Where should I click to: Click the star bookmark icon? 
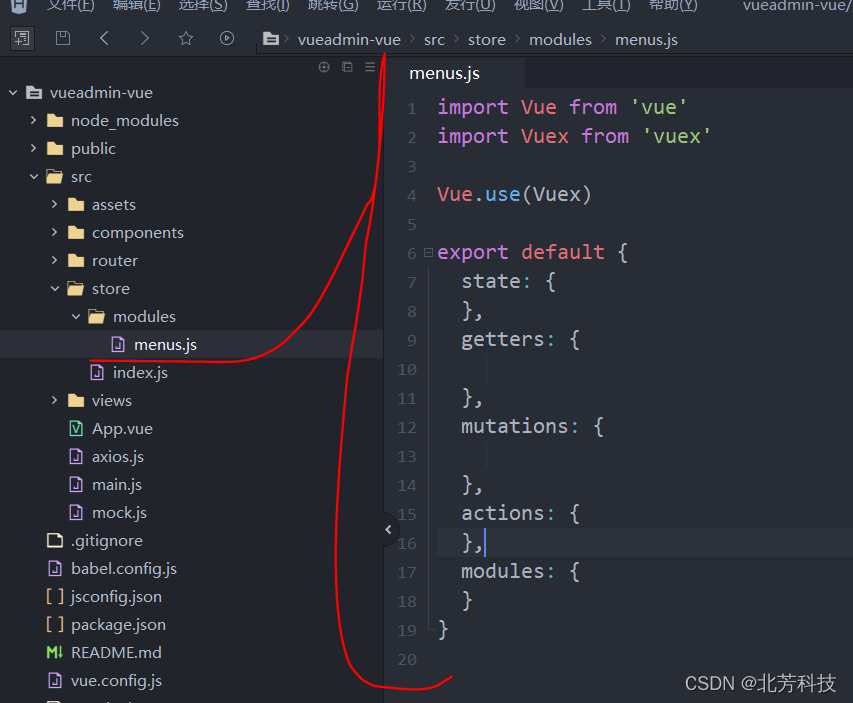pyautogui.click(x=186, y=38)
